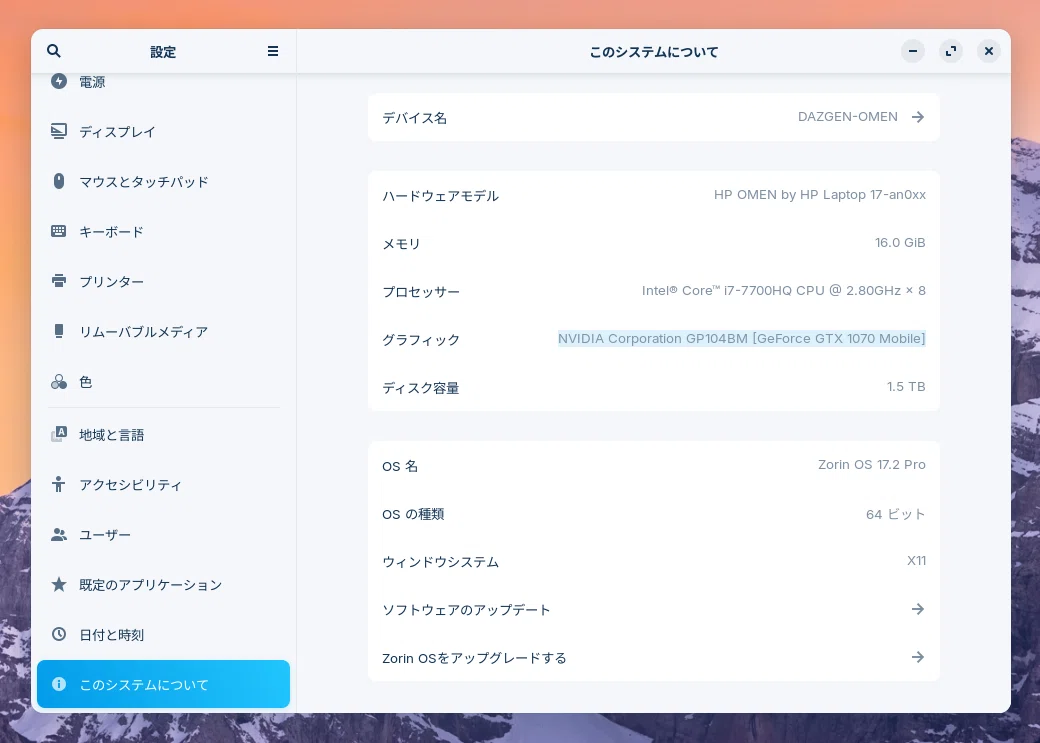This screenshot has width=1040, height=743.
Task: Select リムーバブルメディア in sidebar
Action: pyautogui.click(x=163, y=332)
